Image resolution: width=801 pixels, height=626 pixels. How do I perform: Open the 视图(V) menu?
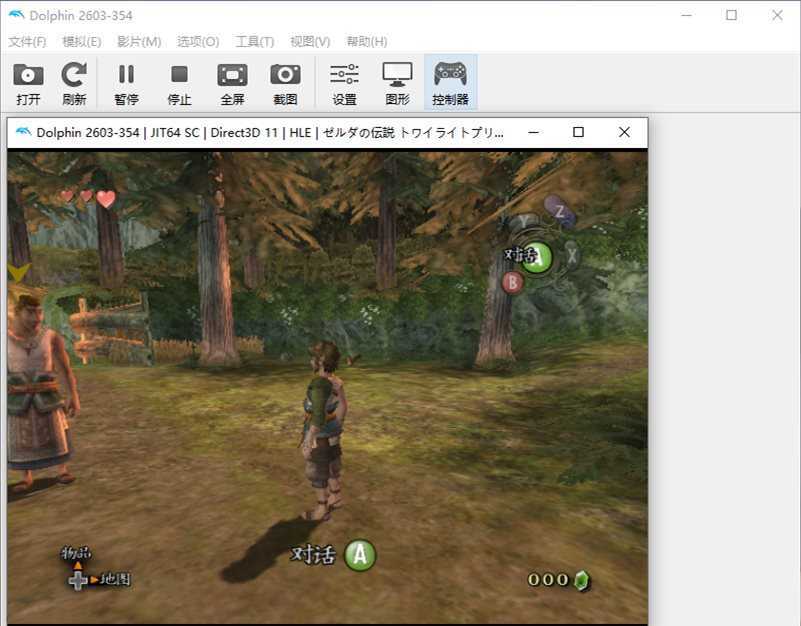(310, 41)
